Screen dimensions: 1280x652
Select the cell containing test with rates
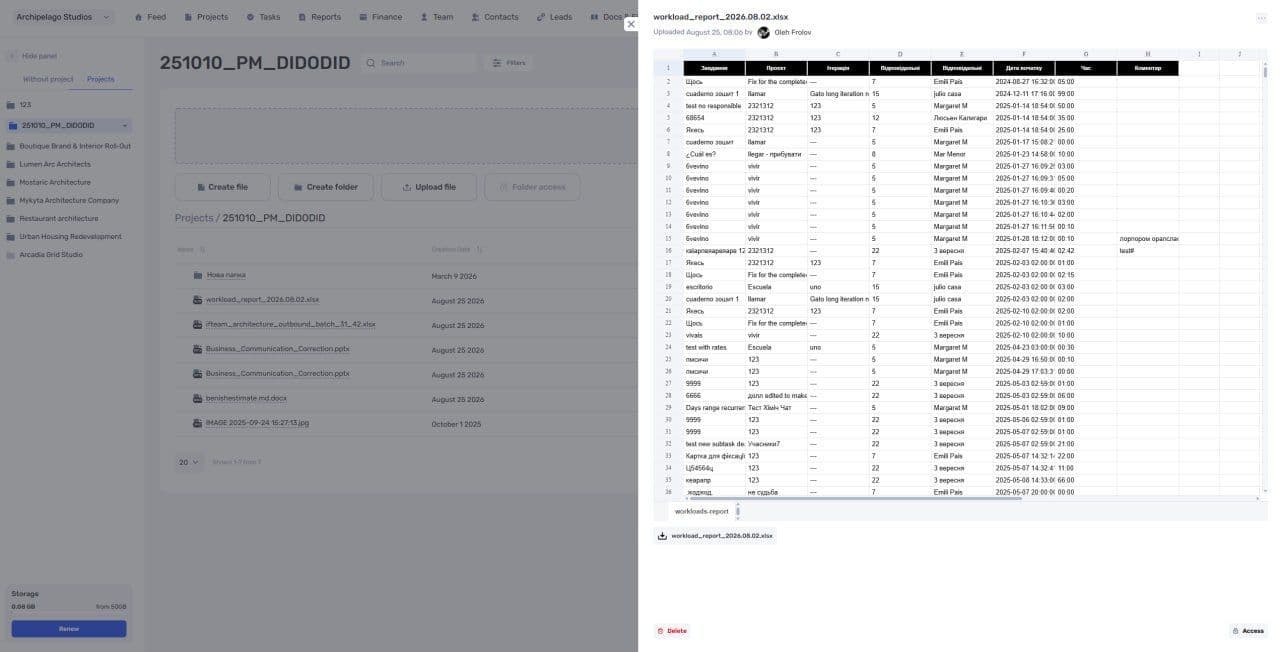click(714, 347)
